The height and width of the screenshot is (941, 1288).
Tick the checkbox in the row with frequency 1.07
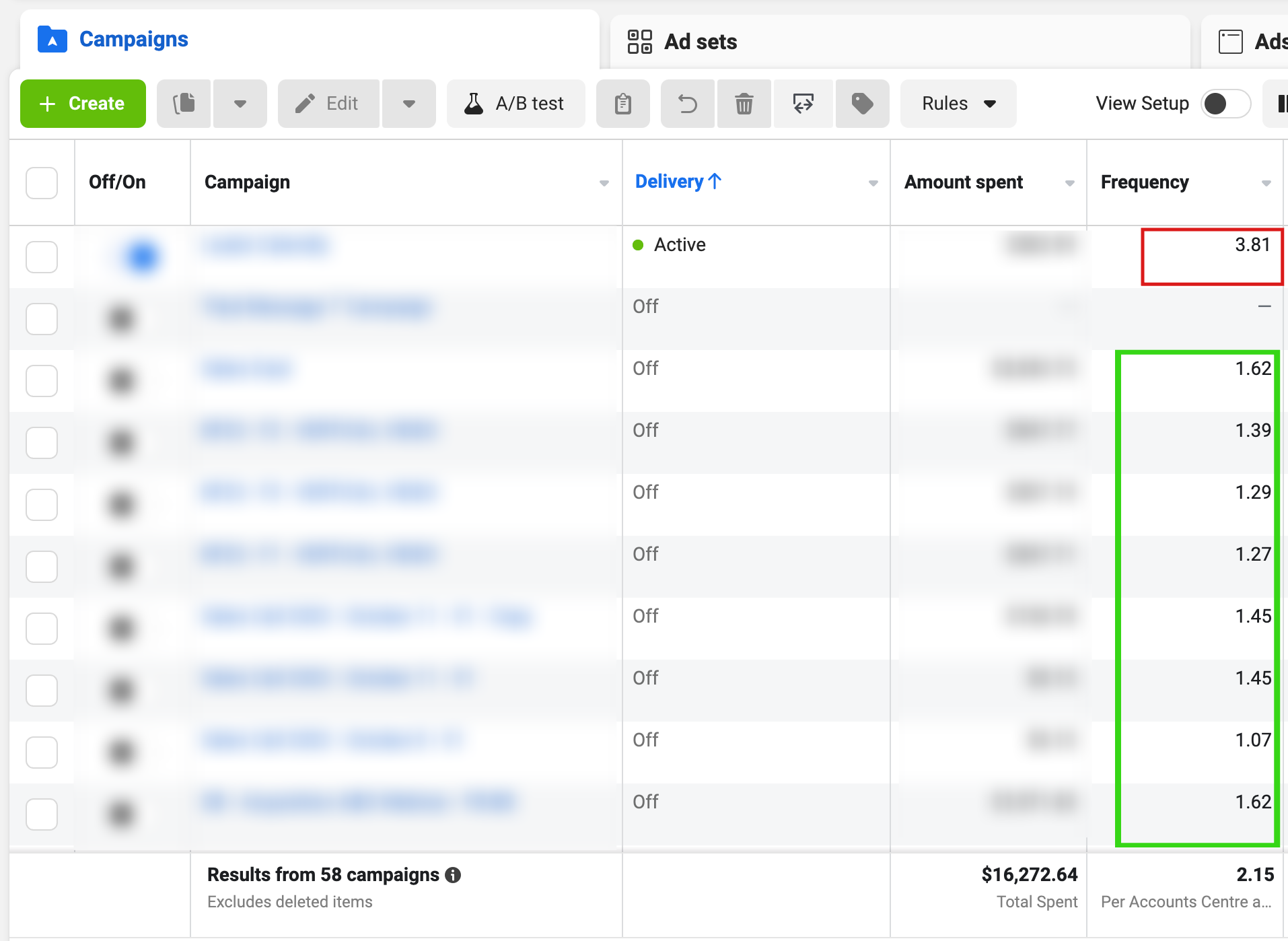tap(42, 753)
